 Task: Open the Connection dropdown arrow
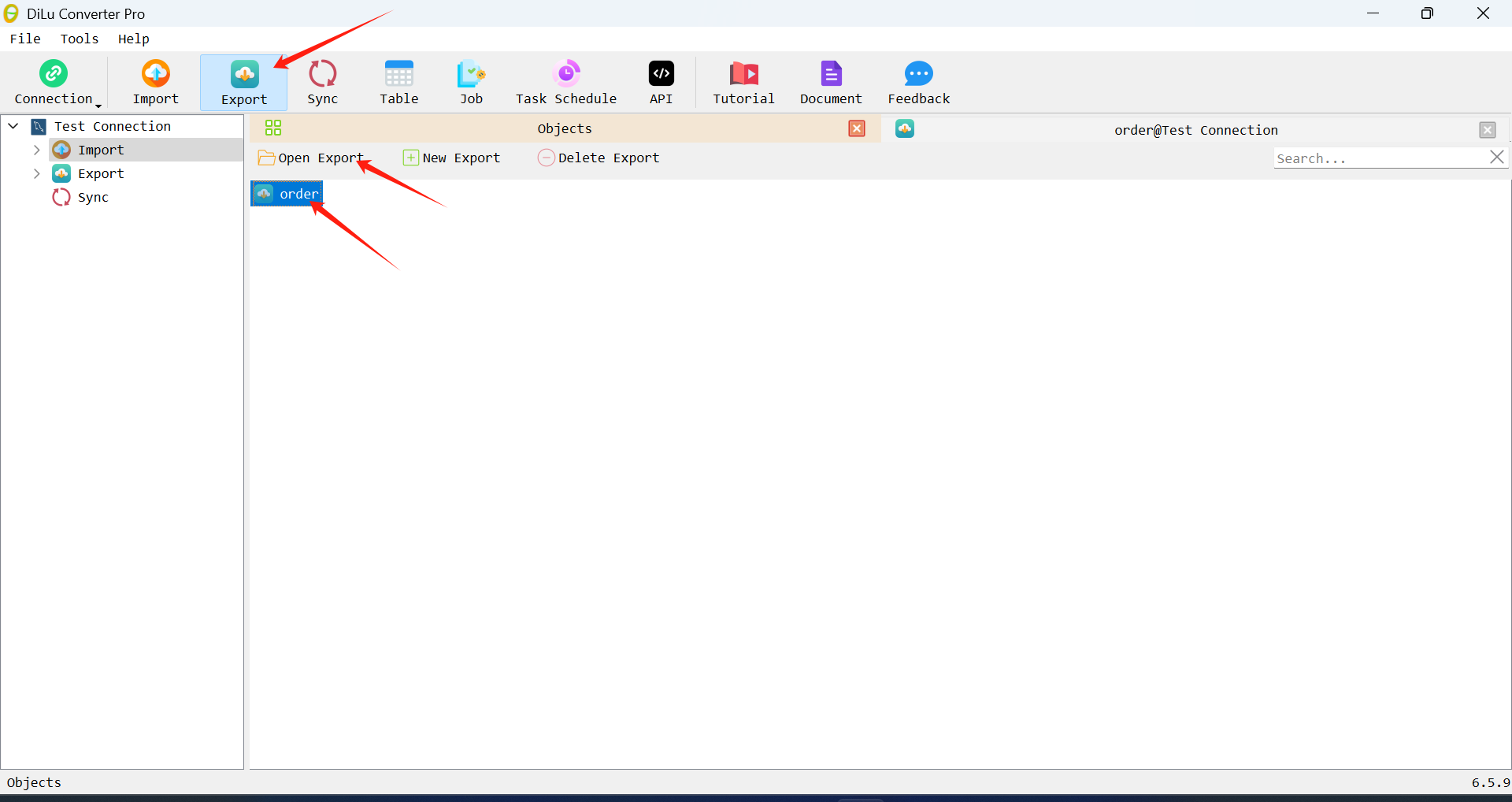[x=99, y=105]
